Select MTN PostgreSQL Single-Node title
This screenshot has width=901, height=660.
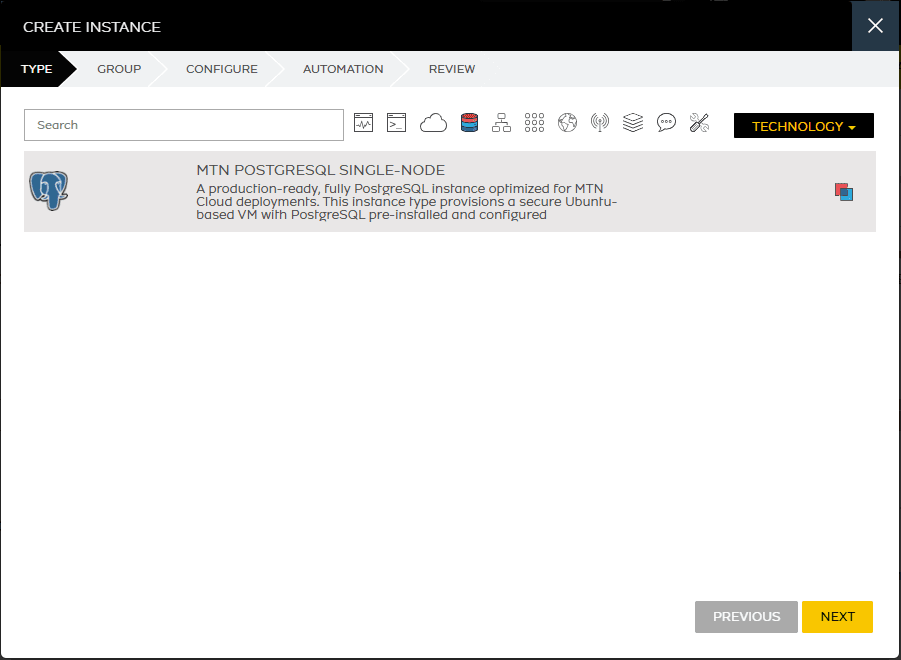tap(321, 170)
